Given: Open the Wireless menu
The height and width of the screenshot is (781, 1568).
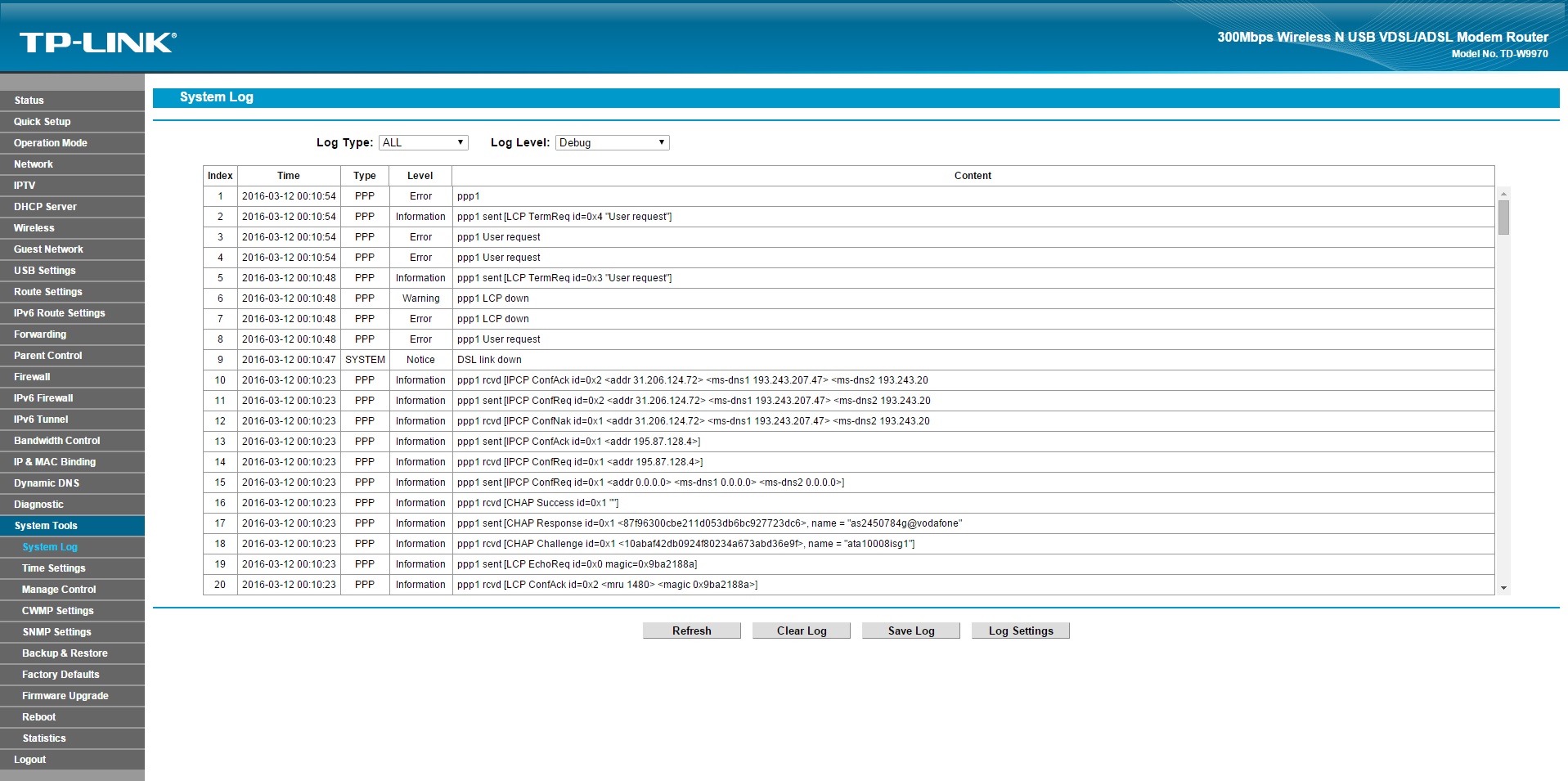Looking at the screenshot, I should click(x=72, y=228).
